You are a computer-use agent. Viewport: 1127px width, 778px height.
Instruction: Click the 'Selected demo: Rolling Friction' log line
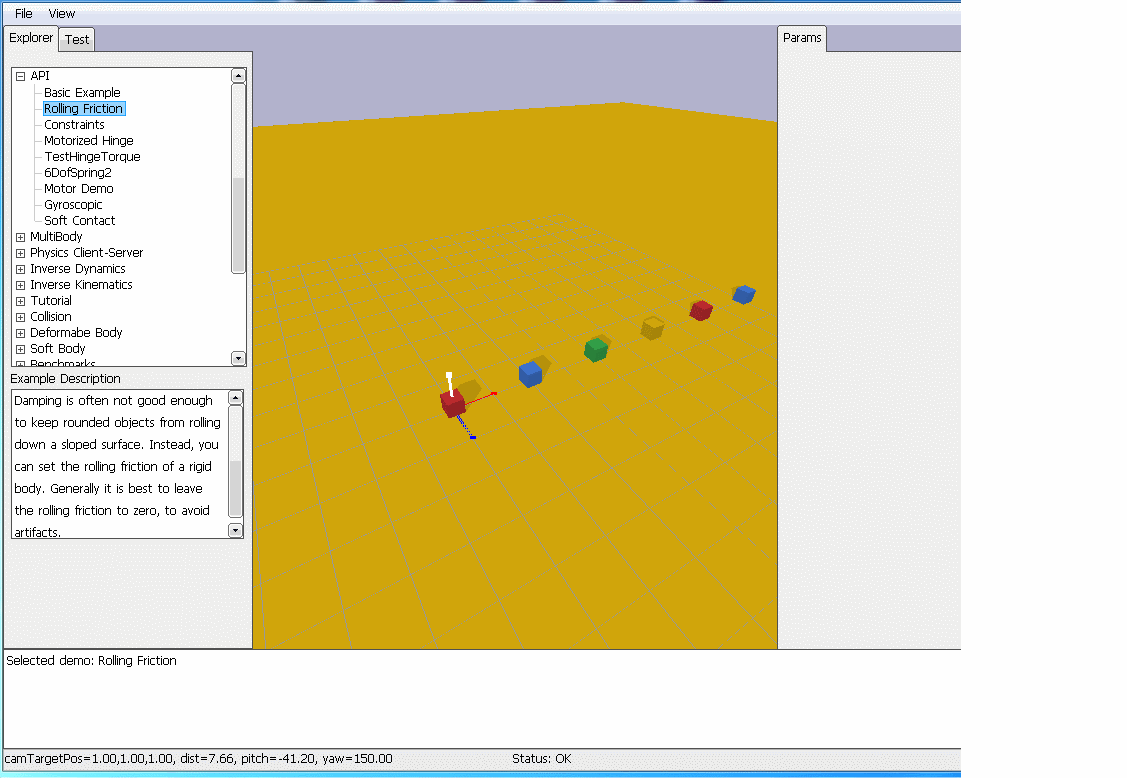click(91, 661)
